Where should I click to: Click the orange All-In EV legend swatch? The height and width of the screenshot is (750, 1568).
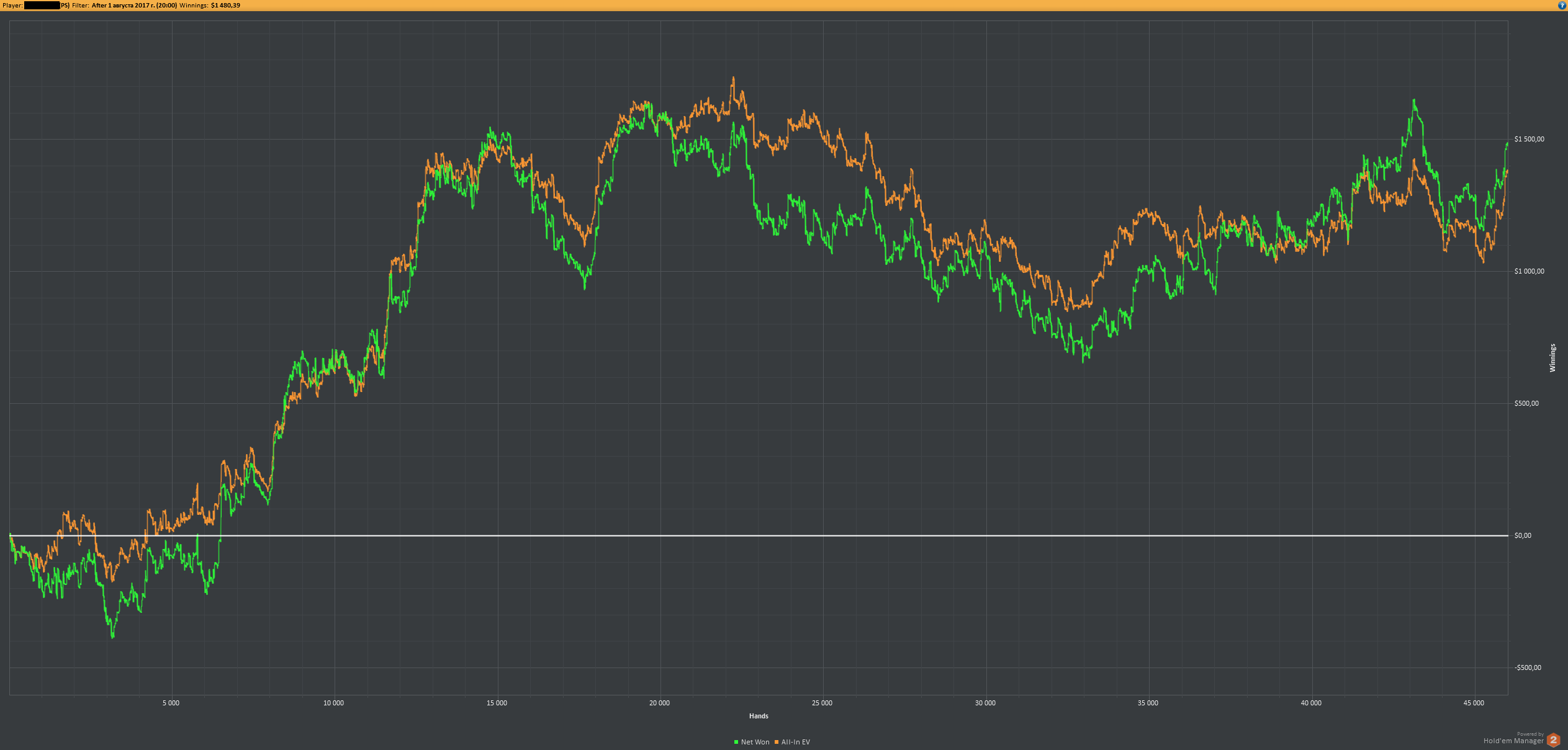coord(777,742)
